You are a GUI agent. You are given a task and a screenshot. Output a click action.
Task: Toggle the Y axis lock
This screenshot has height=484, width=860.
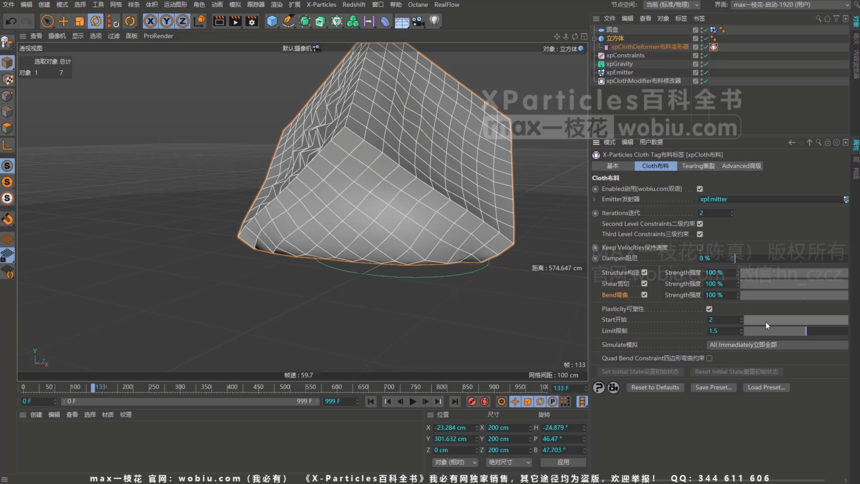pos(166,21)
